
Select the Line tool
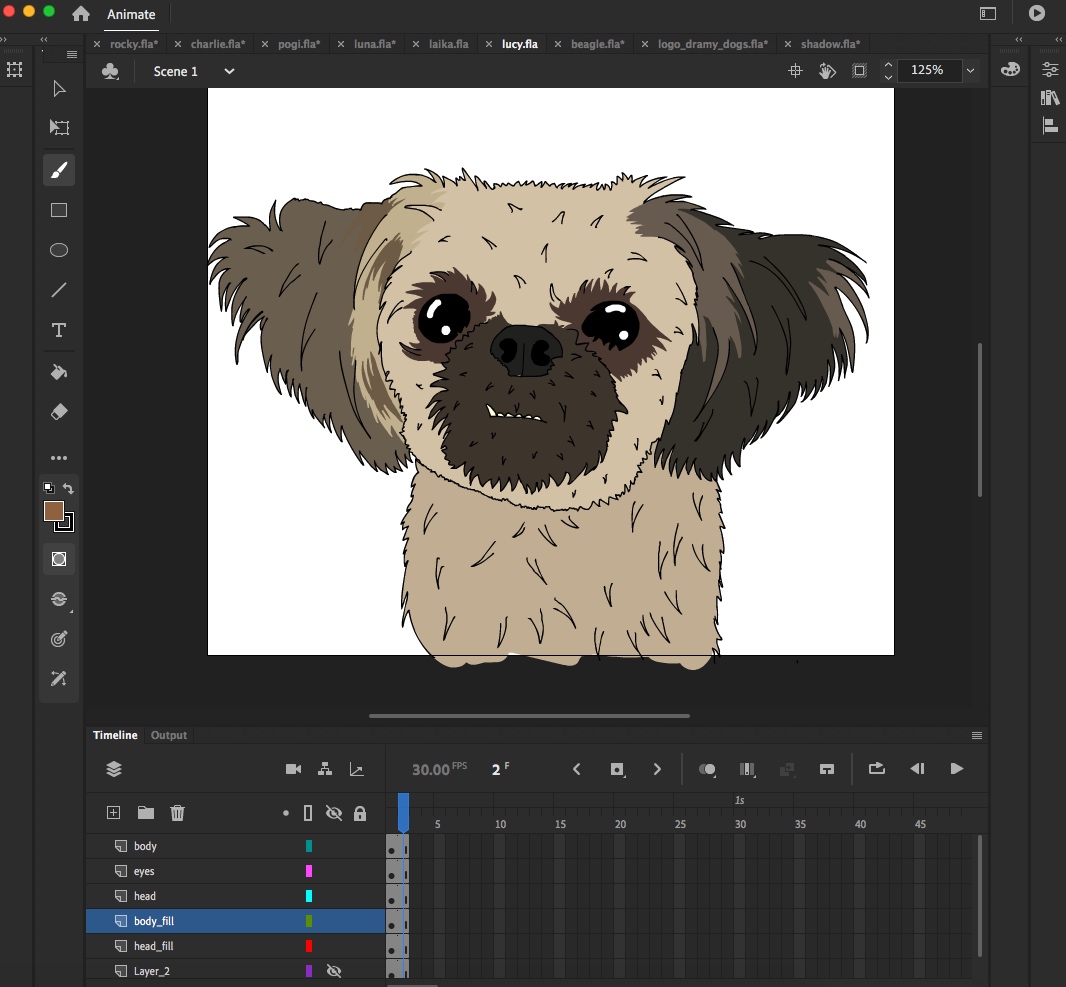59,290
